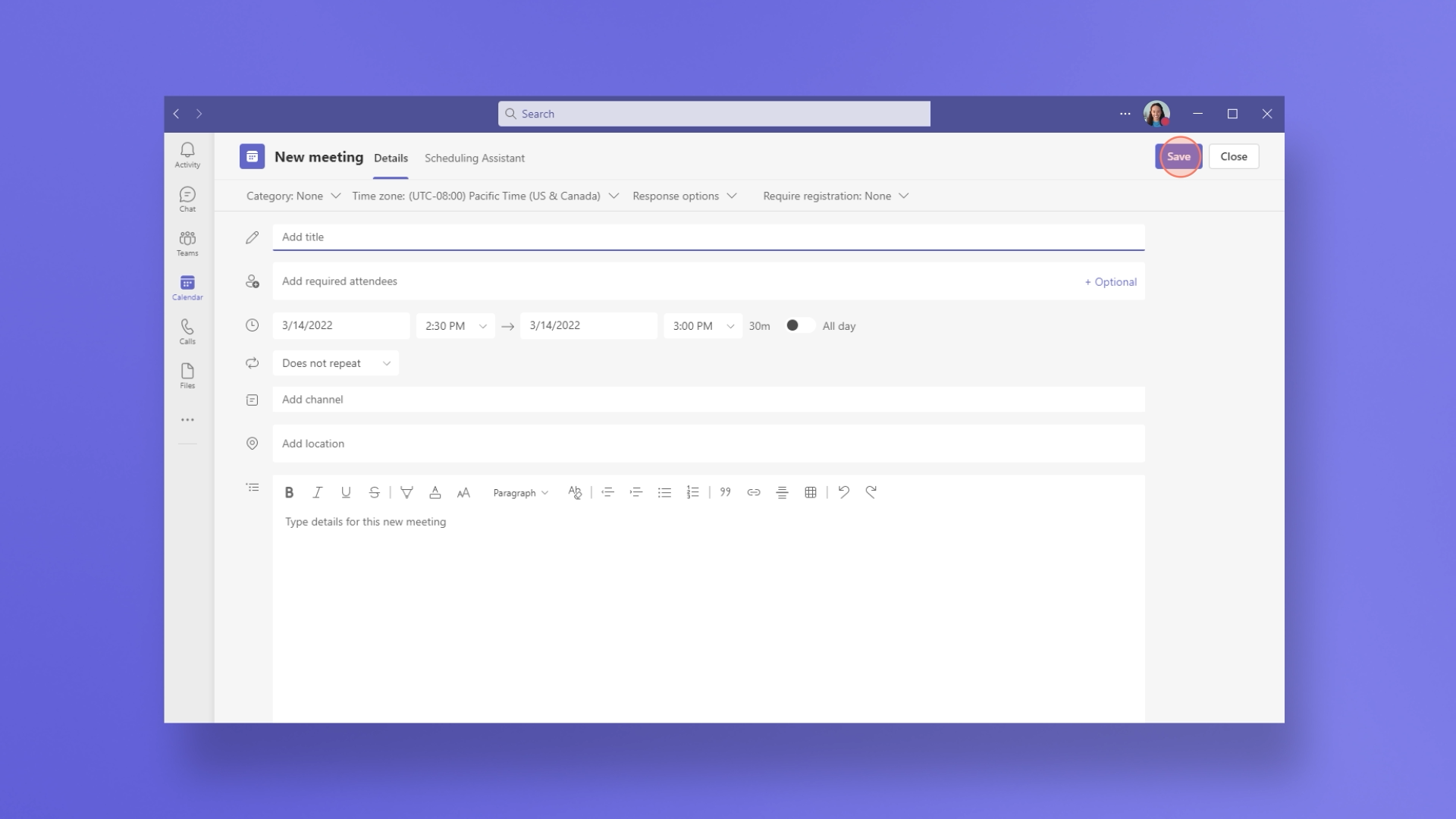Click the start date 3/14/2022 field
This screenshot has height=819, width=1456.
pos(341,325)
